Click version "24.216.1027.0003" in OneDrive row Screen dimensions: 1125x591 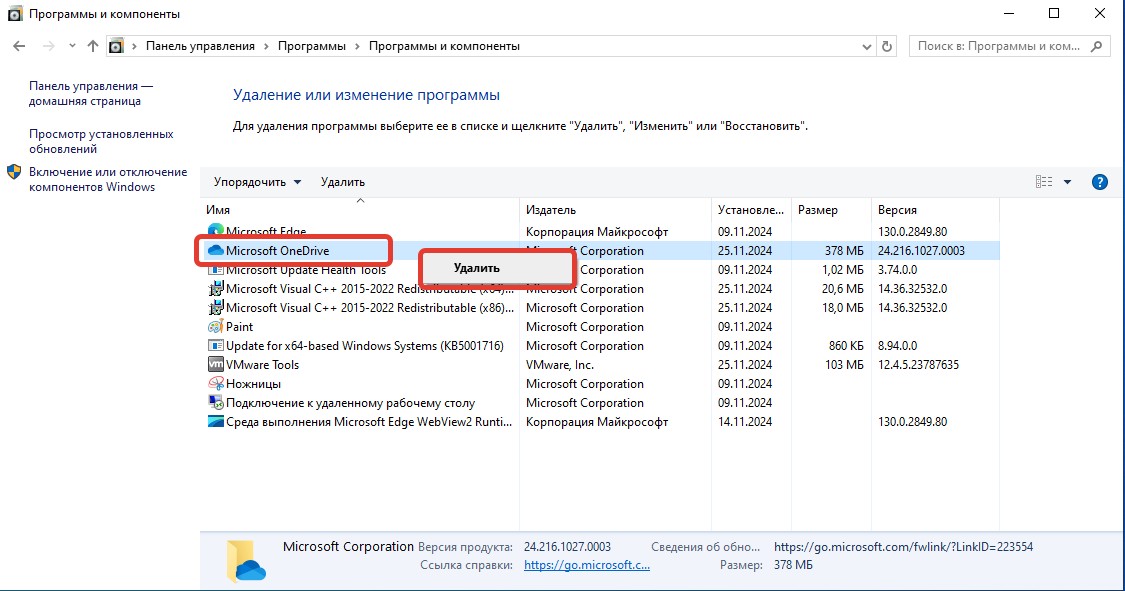(x=921, y=250)
